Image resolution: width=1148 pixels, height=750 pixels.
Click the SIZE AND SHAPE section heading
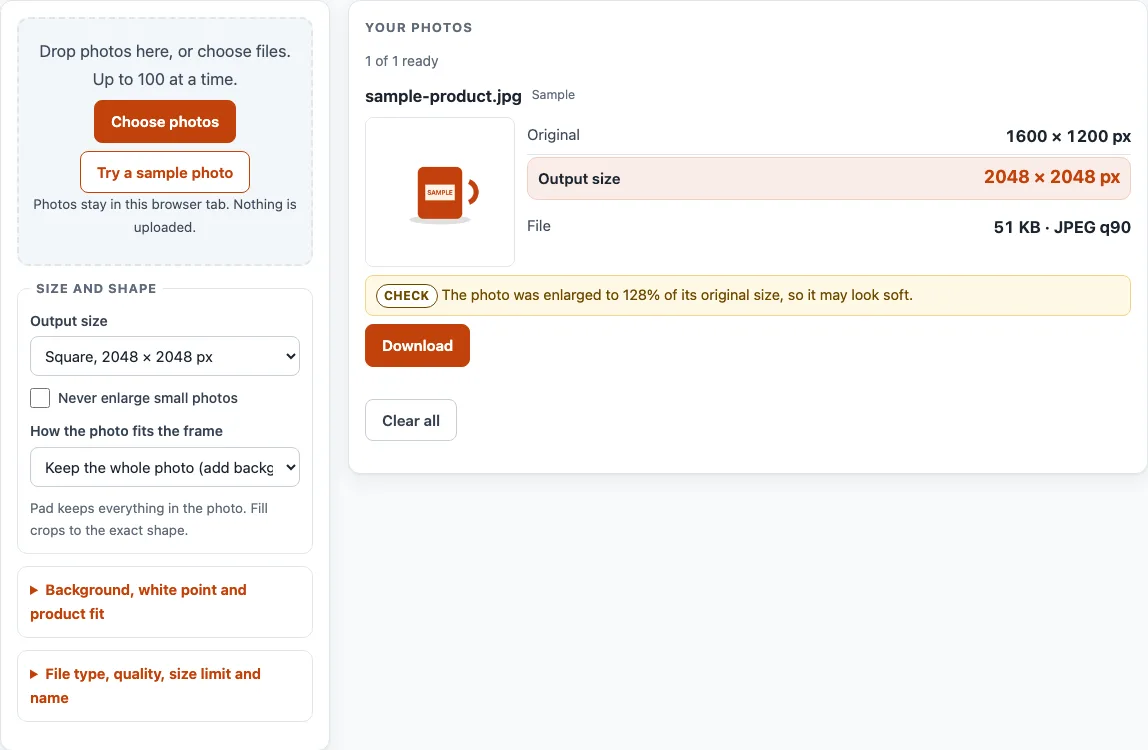click(x=97, y=289)
